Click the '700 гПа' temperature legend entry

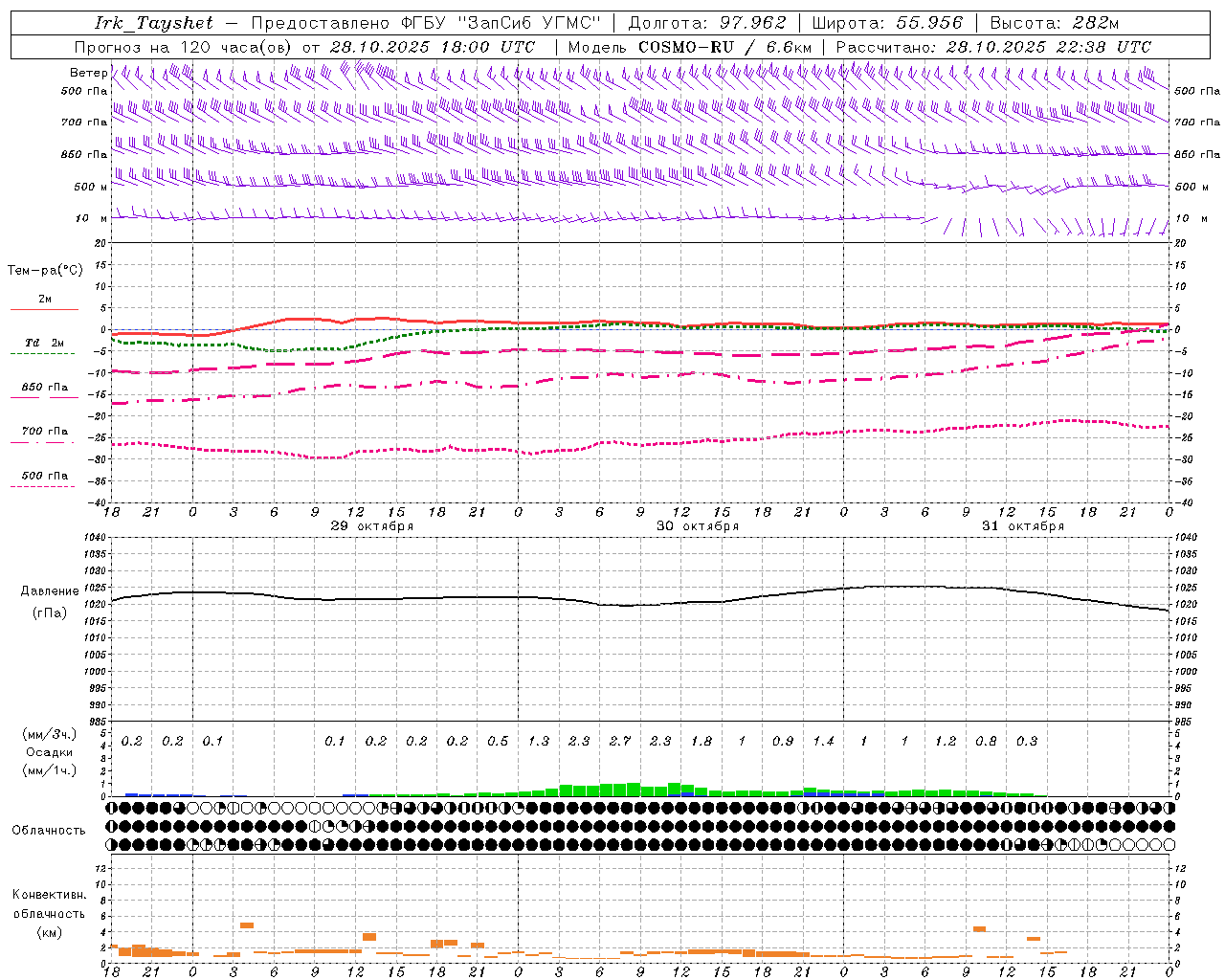(x=44, y=432)
